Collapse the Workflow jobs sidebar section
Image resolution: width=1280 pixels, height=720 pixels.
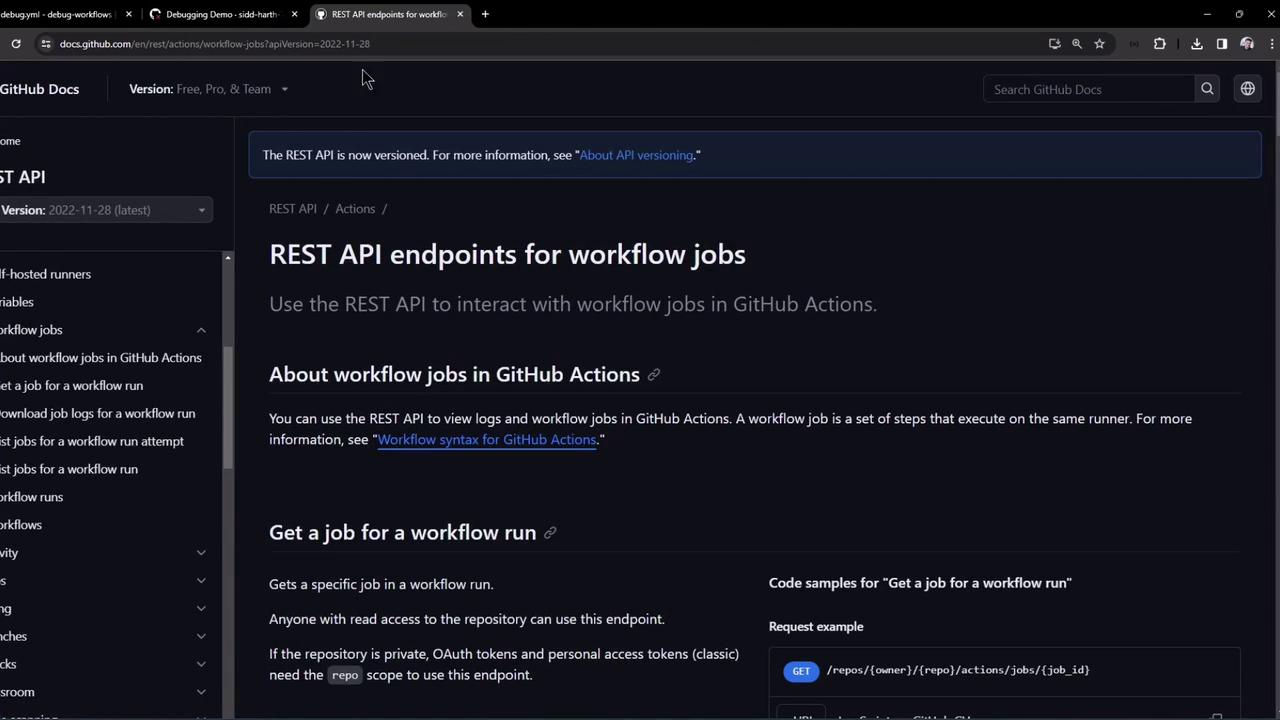click(x=201, y=330)
